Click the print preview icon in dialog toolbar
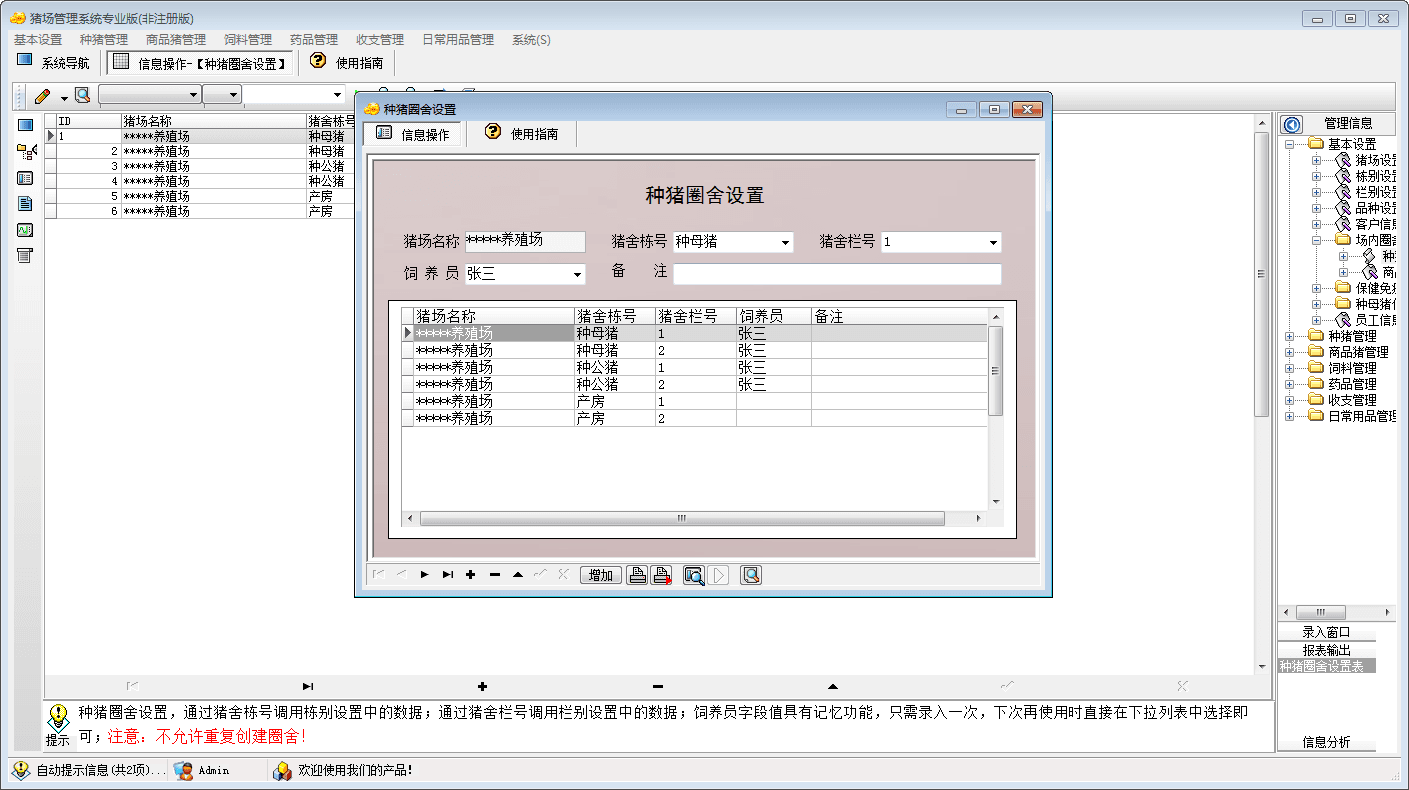 [693, 575]
